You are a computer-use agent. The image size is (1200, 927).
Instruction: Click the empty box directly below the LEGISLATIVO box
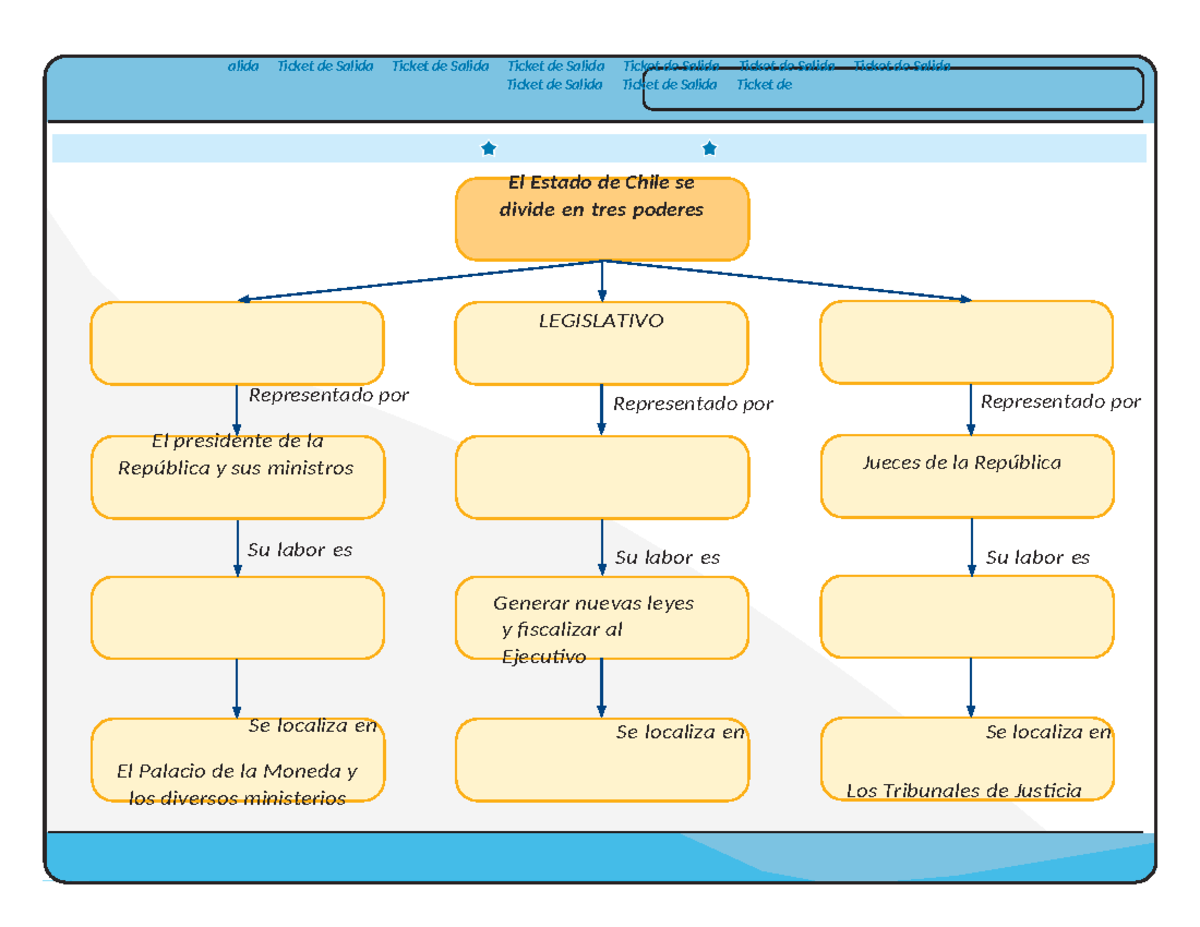(601, 477)
